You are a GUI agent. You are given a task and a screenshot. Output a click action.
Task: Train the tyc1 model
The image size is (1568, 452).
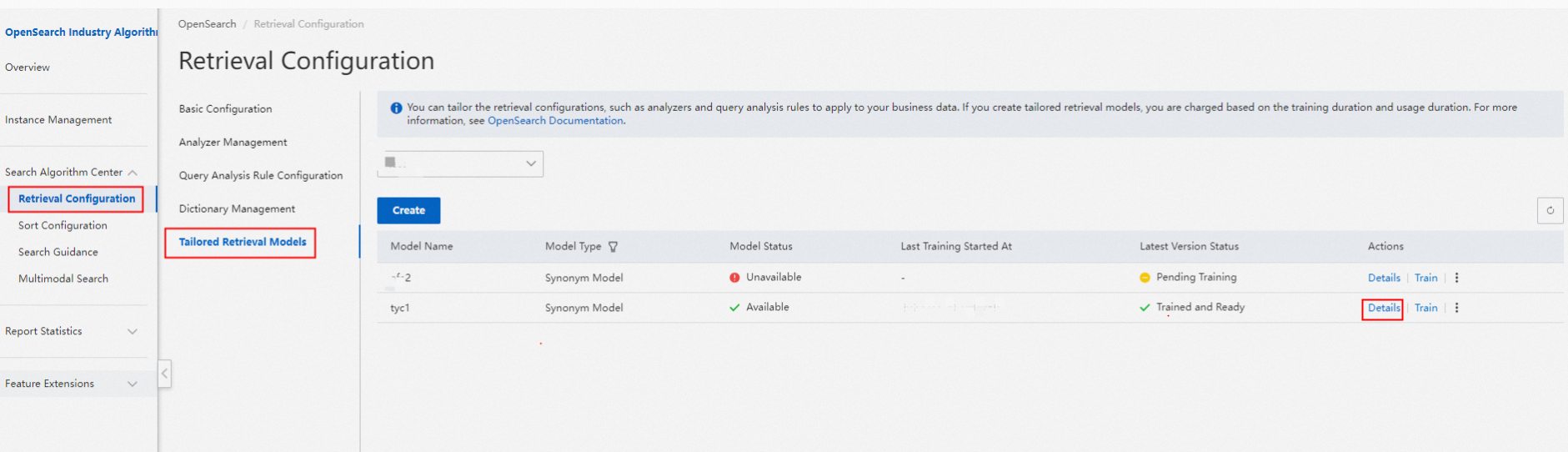click(1425, 309)
